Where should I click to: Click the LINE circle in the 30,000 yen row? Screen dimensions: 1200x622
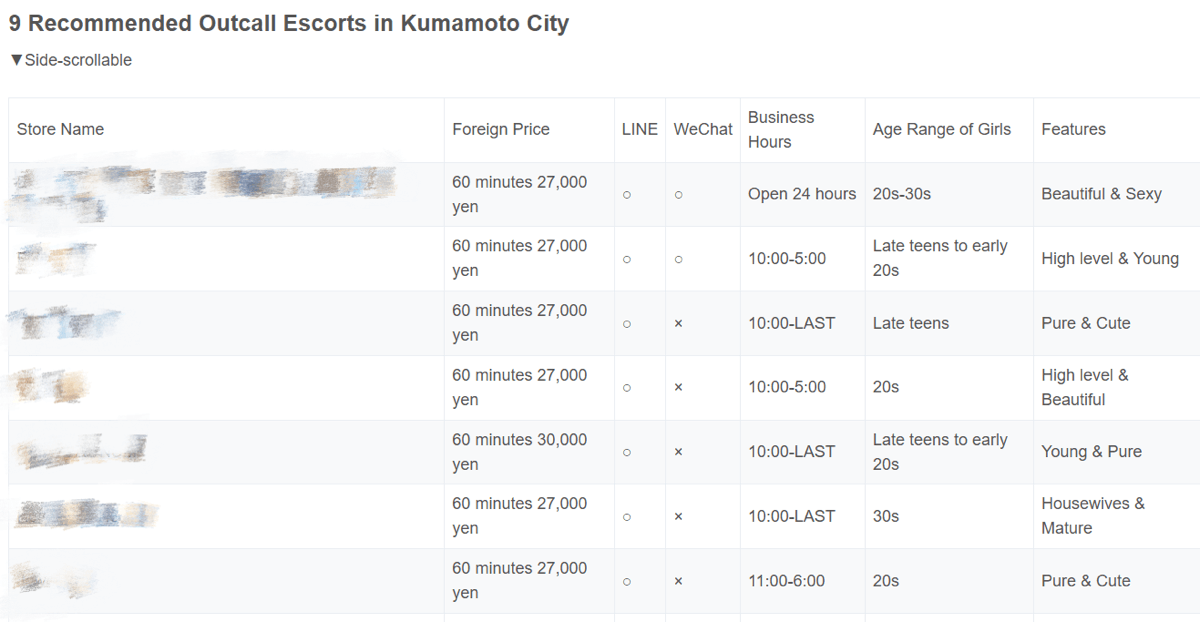[x=627, y=452]
